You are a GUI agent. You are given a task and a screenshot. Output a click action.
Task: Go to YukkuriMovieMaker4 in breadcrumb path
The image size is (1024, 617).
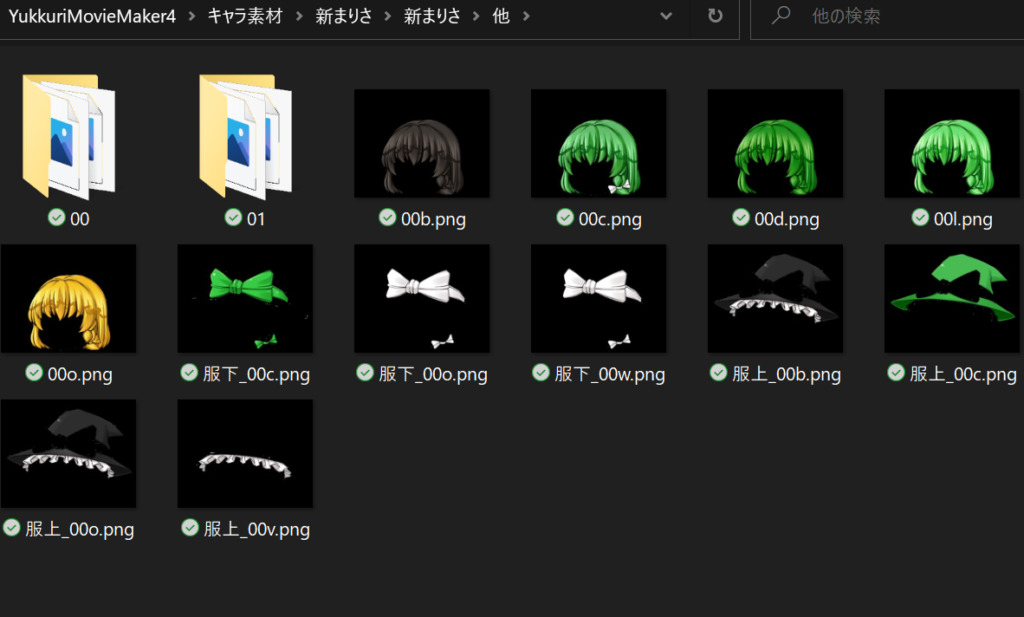pyautogui.click(x=92, y=16)
